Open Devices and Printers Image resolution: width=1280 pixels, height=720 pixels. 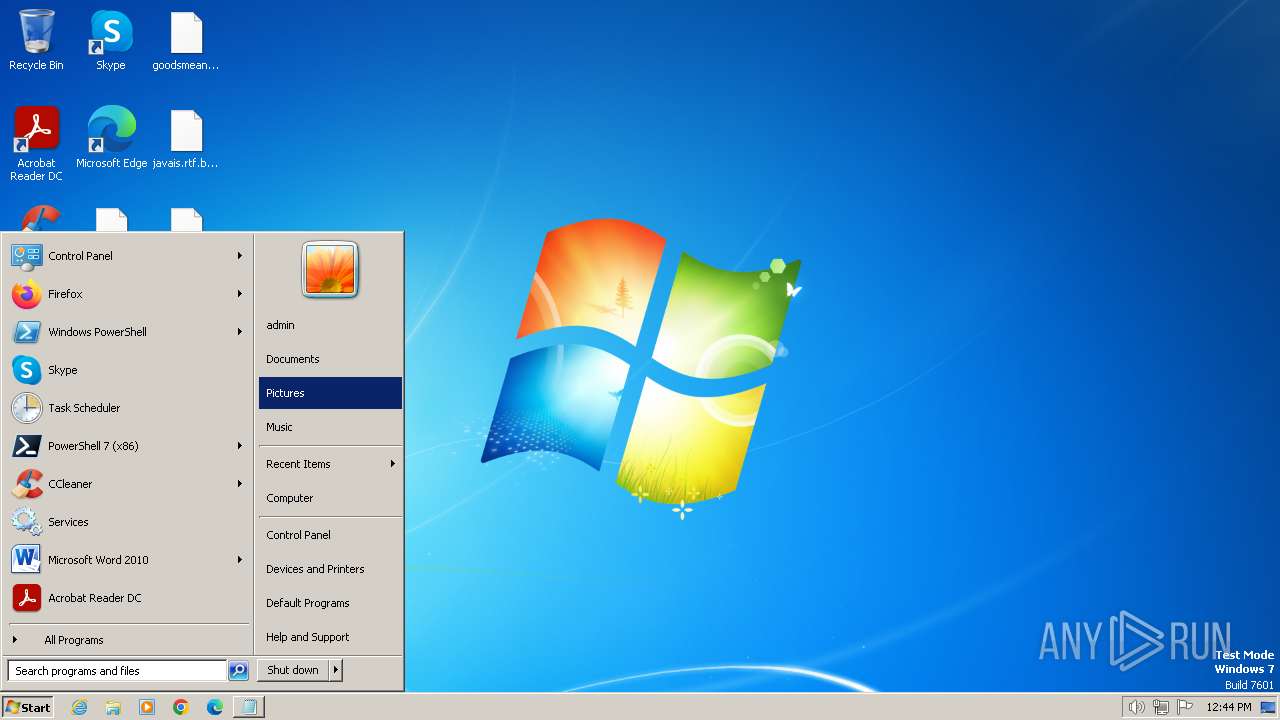pos(330,569)
